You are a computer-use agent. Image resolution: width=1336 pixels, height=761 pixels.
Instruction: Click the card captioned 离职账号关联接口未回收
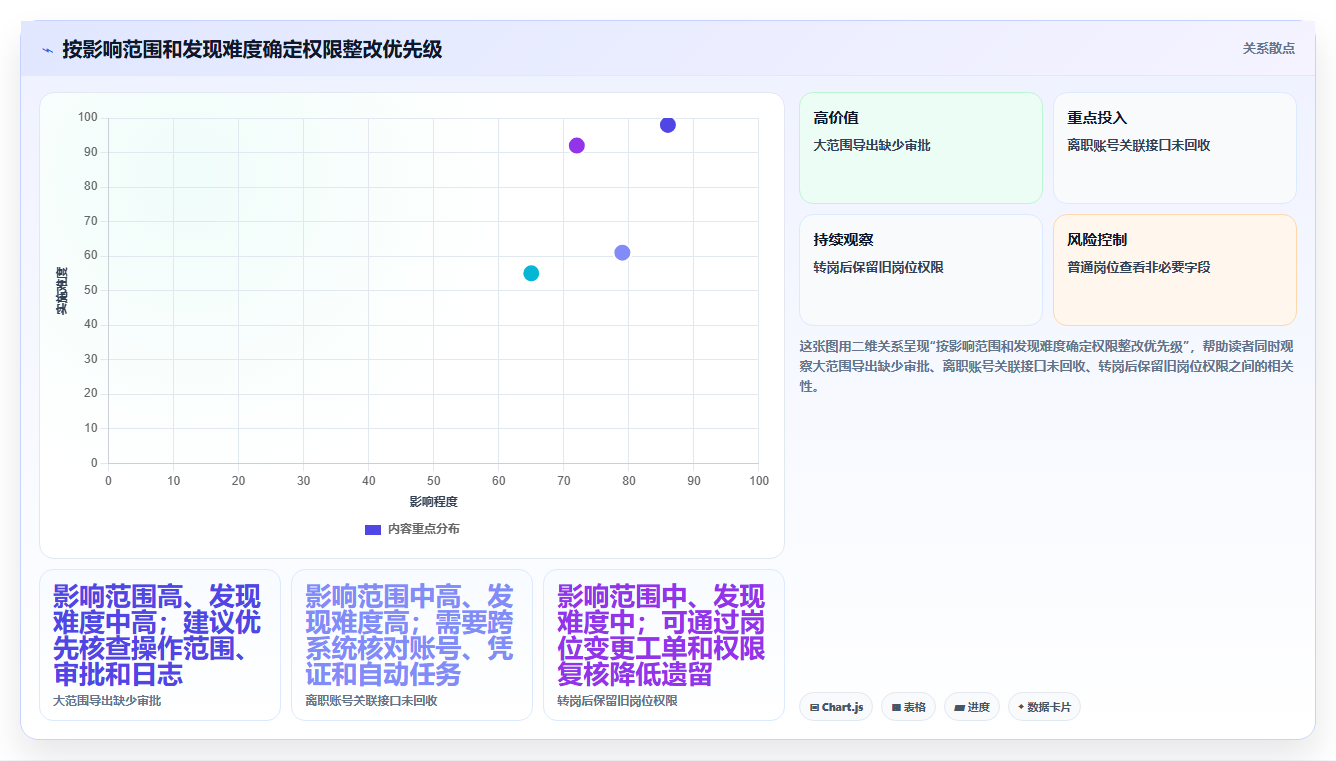(412, 645)
